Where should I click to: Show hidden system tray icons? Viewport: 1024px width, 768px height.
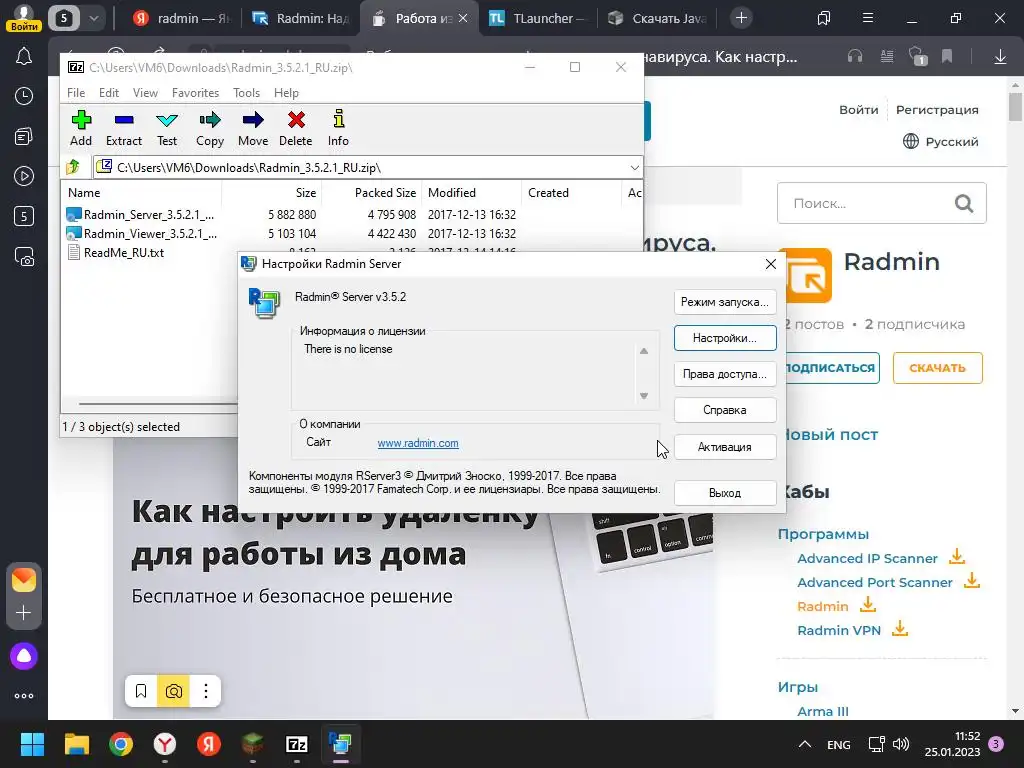coord(805,744)
